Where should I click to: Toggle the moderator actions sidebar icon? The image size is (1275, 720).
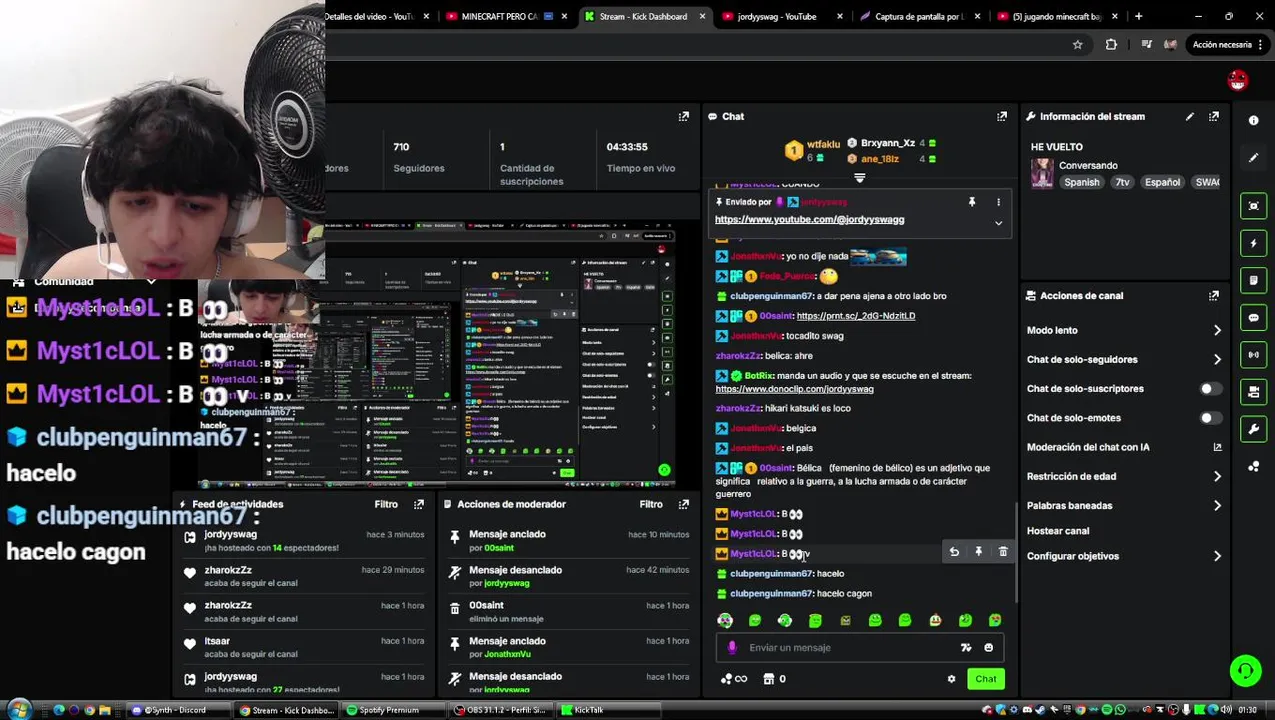point(1253,280)
